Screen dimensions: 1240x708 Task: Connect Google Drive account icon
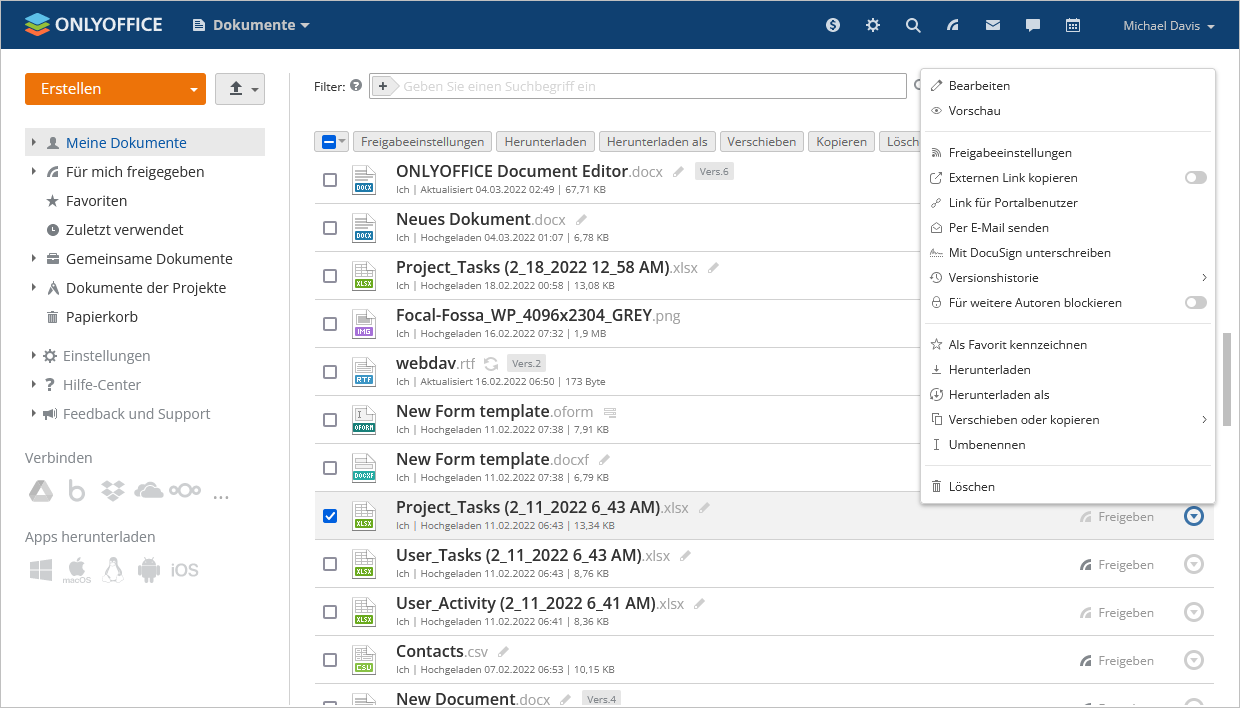(40, 491)
